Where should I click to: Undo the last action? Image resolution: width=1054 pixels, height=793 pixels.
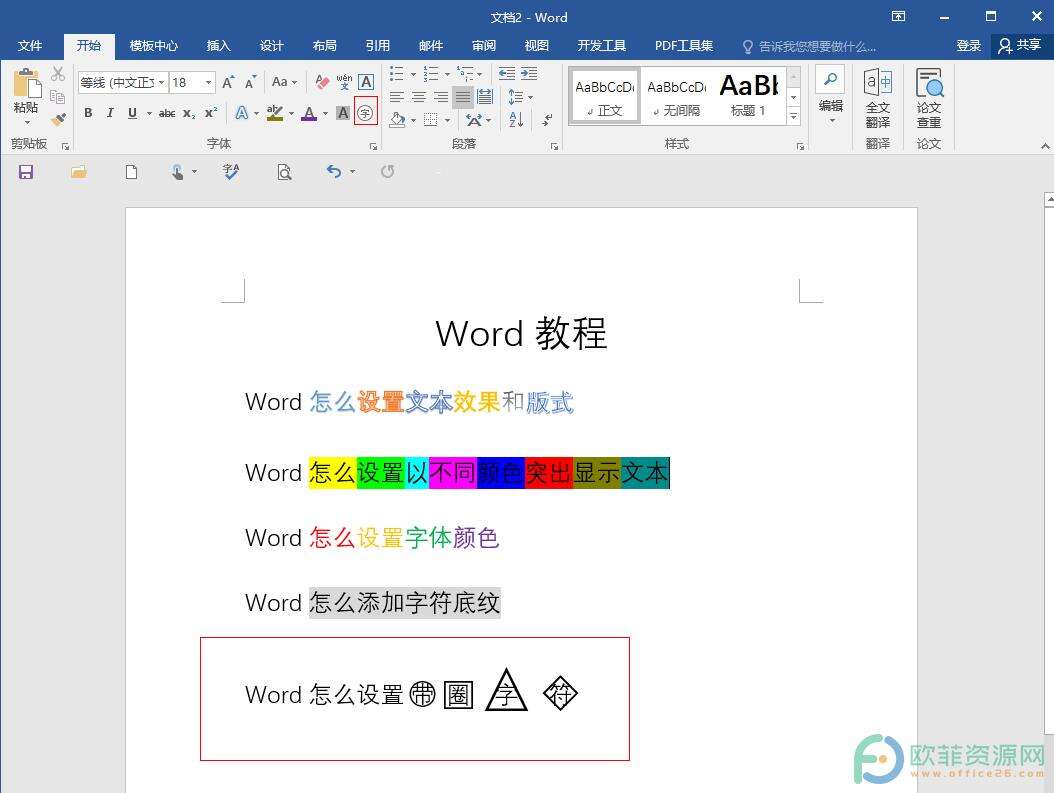[334, 171]
